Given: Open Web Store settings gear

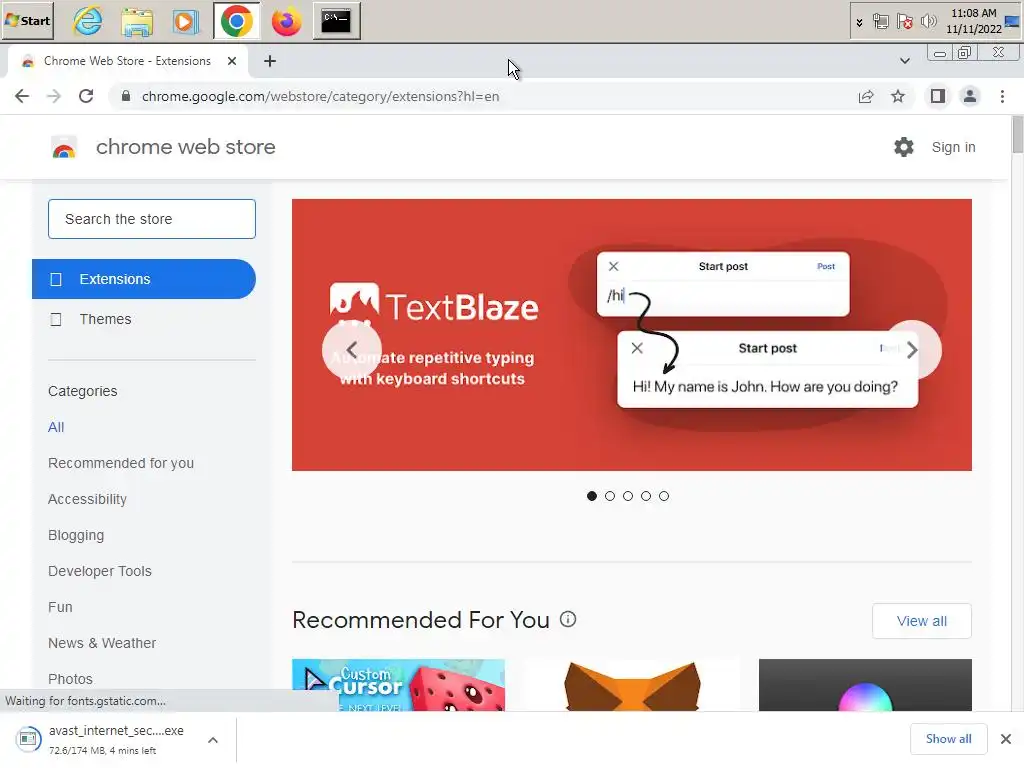Looking at the screenshot, I should click(904, 147).
